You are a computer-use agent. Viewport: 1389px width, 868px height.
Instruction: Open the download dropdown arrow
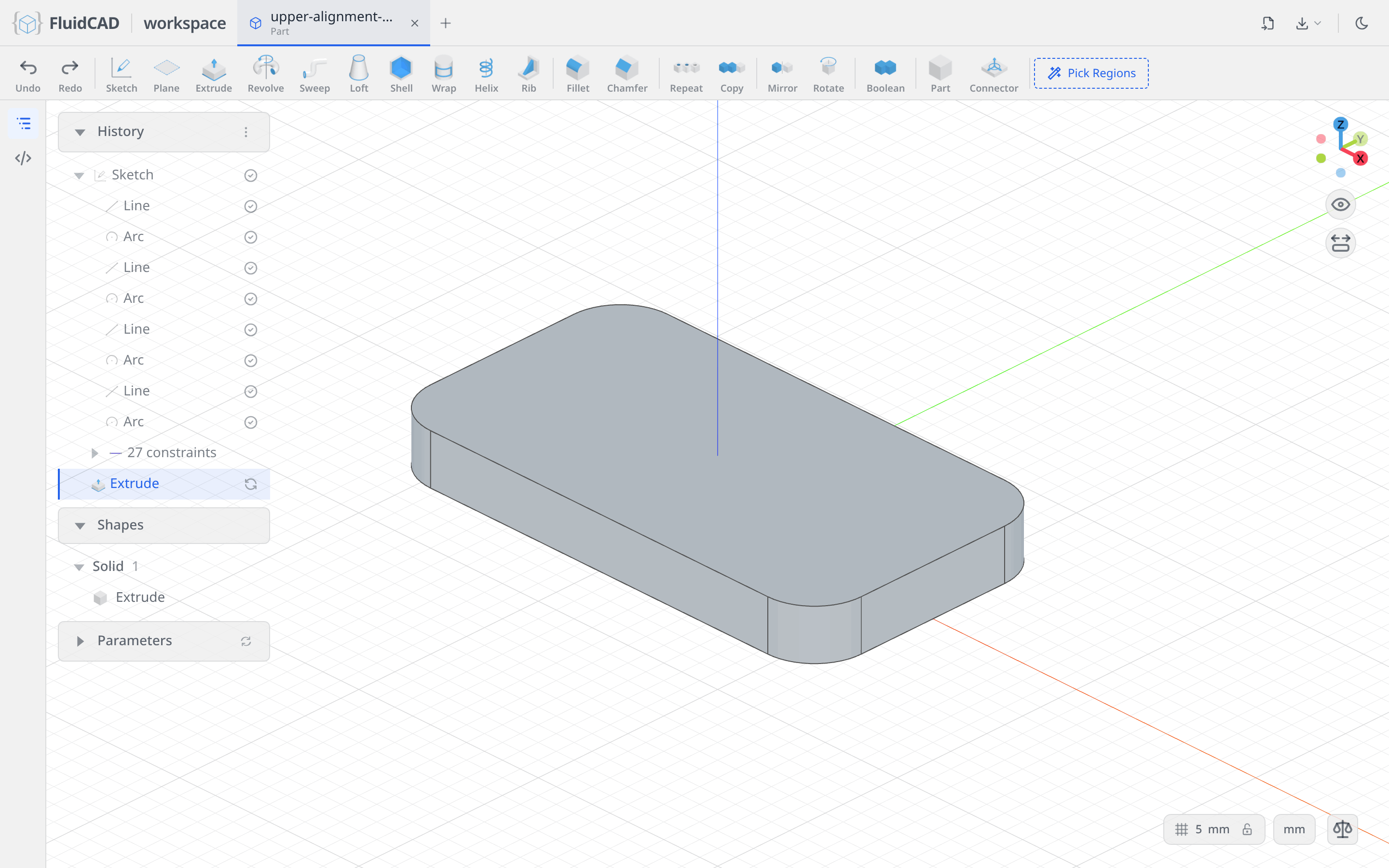(1318, 23)
